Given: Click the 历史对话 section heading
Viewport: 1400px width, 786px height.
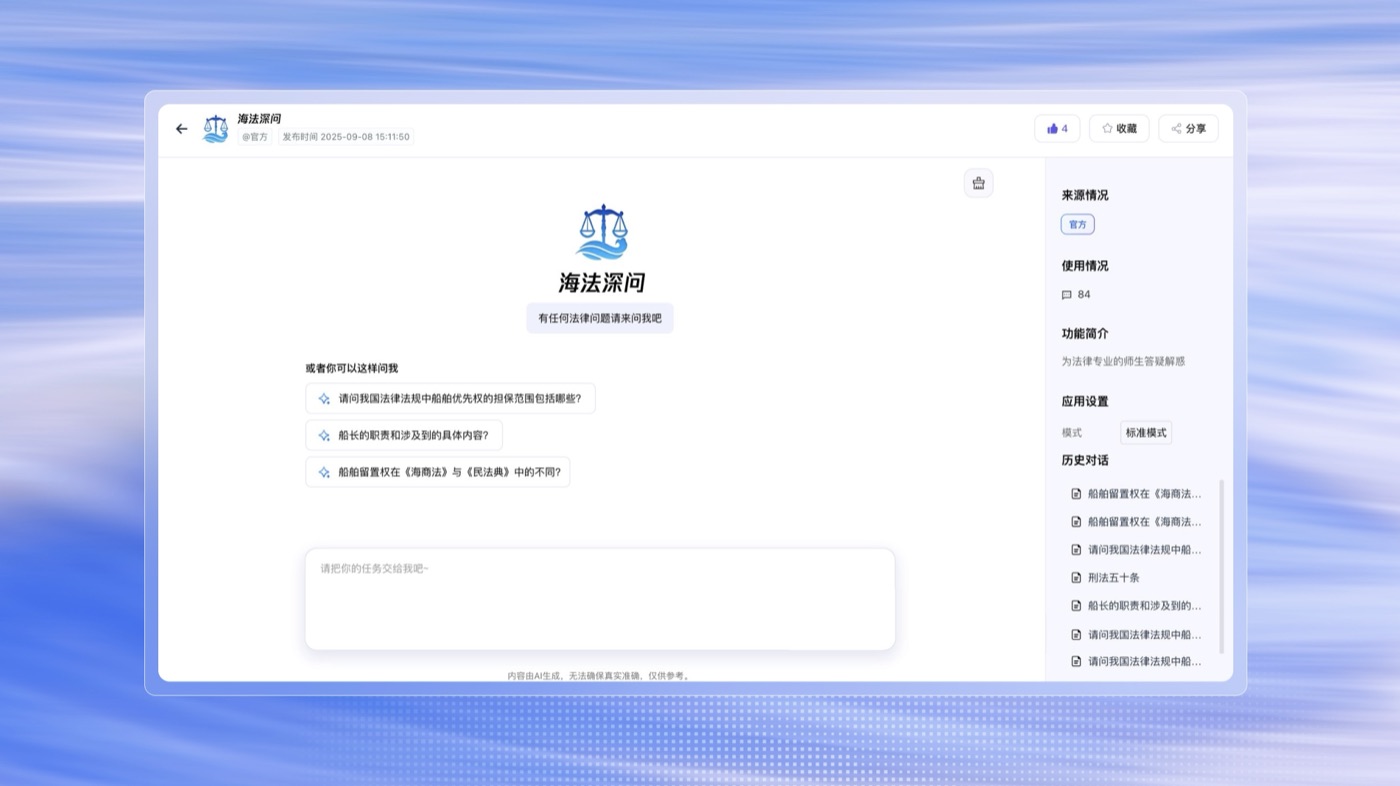Looking at the screenshot, I should [x=1085, y=460].
